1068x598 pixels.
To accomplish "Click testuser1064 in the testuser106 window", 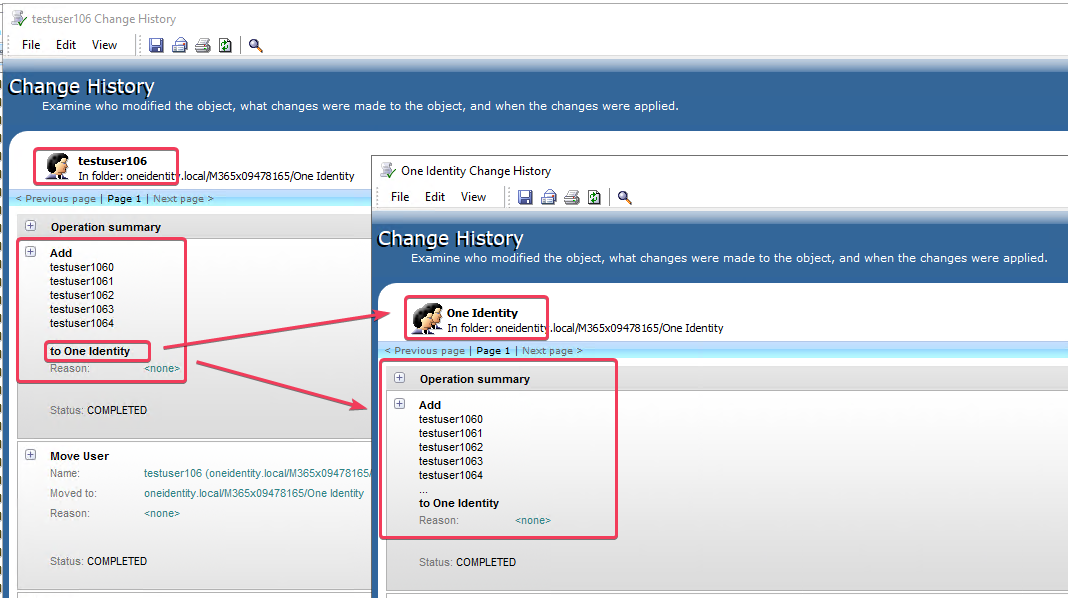I will pyautogui.click(x=82, y=323).
